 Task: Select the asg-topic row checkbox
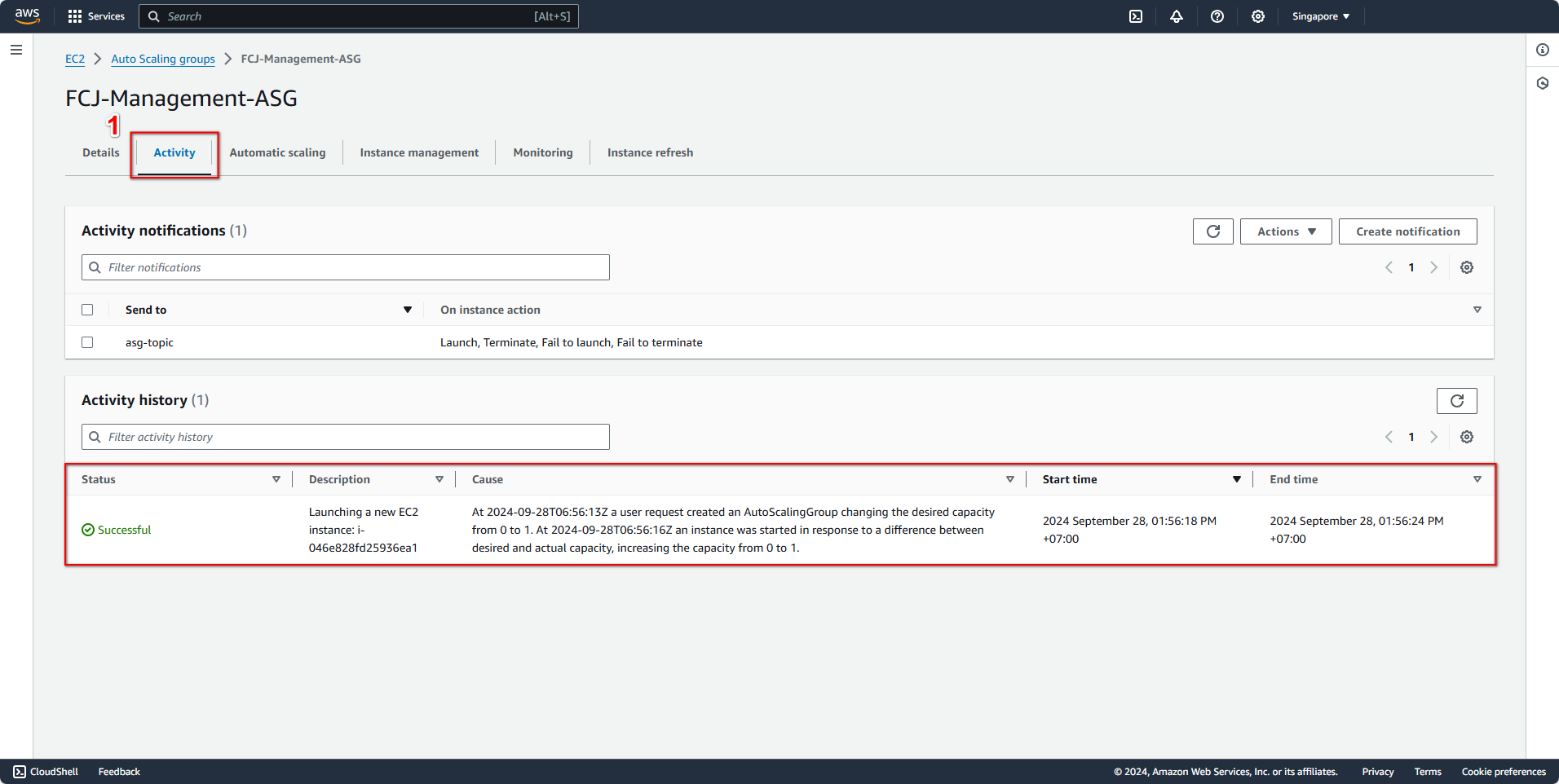click(x=87, y=342)
